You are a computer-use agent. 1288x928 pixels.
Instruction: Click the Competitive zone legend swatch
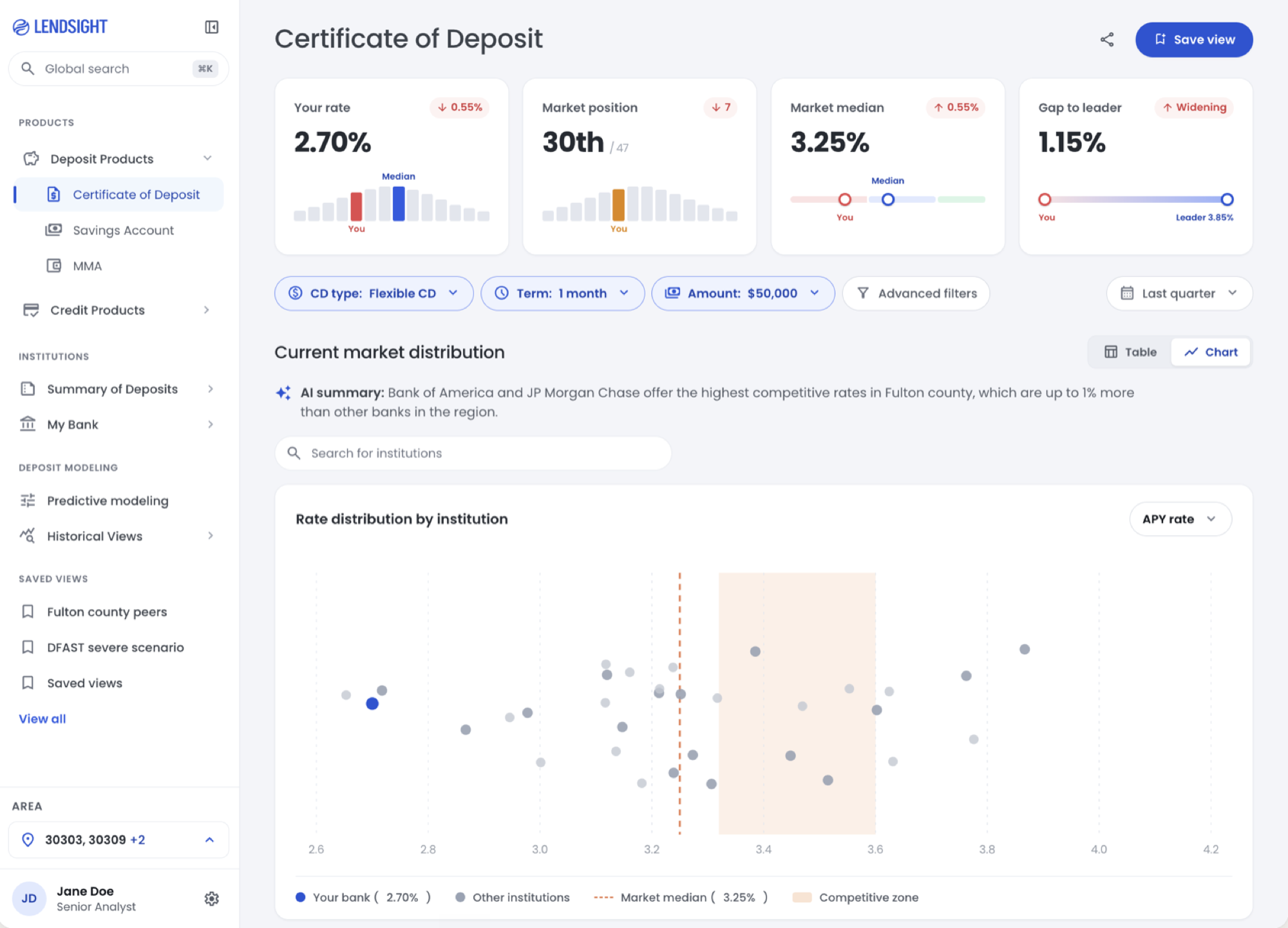tap(802, 897)
